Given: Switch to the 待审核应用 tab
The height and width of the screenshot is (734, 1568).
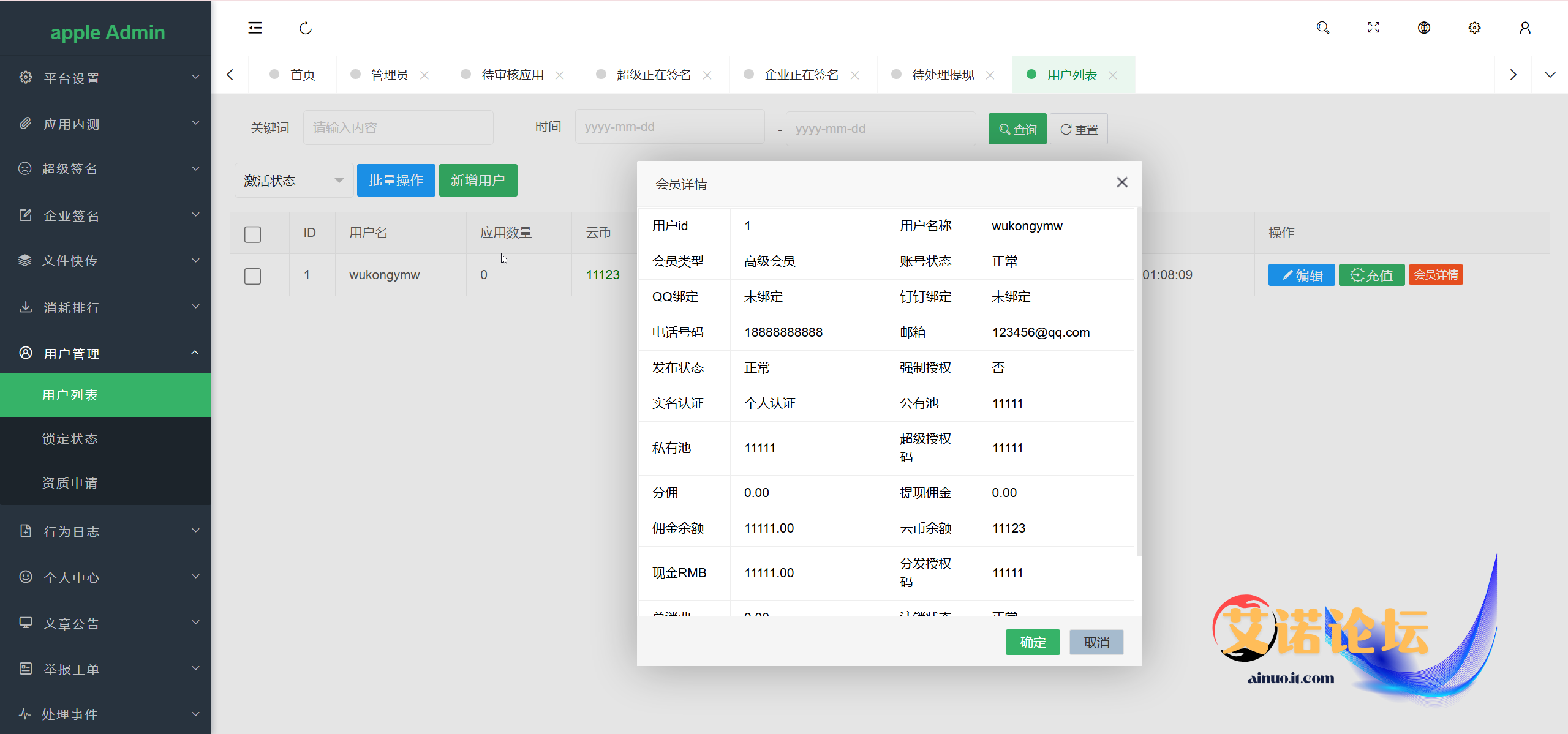Looking at the screenshot, I should pos(512,75).
